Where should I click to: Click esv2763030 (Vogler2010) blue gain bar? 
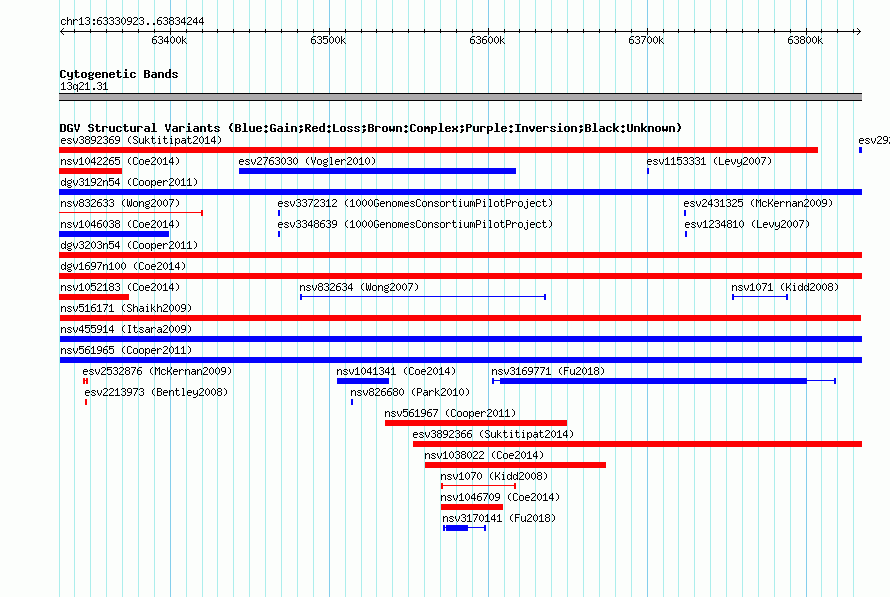click(377, 171)
